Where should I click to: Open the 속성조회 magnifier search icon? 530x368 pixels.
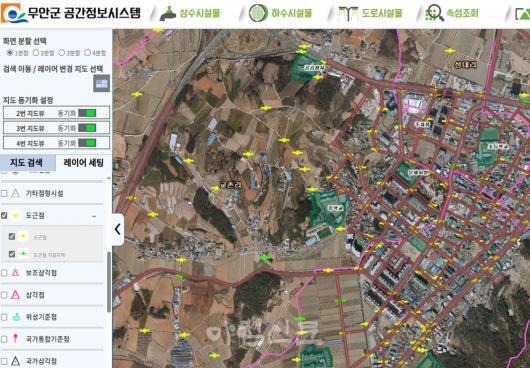pos(435,13)
